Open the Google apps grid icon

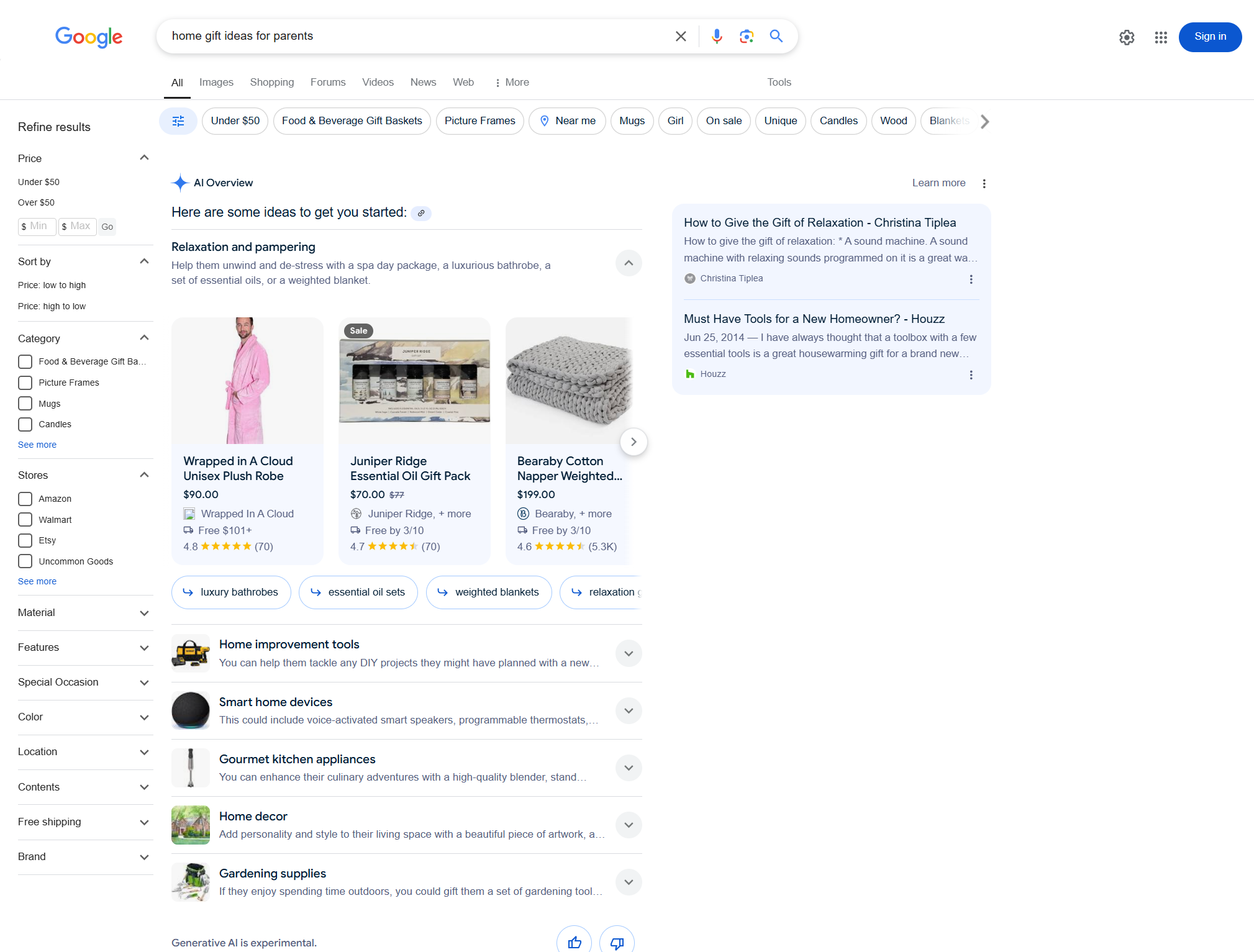[1161, 37]
